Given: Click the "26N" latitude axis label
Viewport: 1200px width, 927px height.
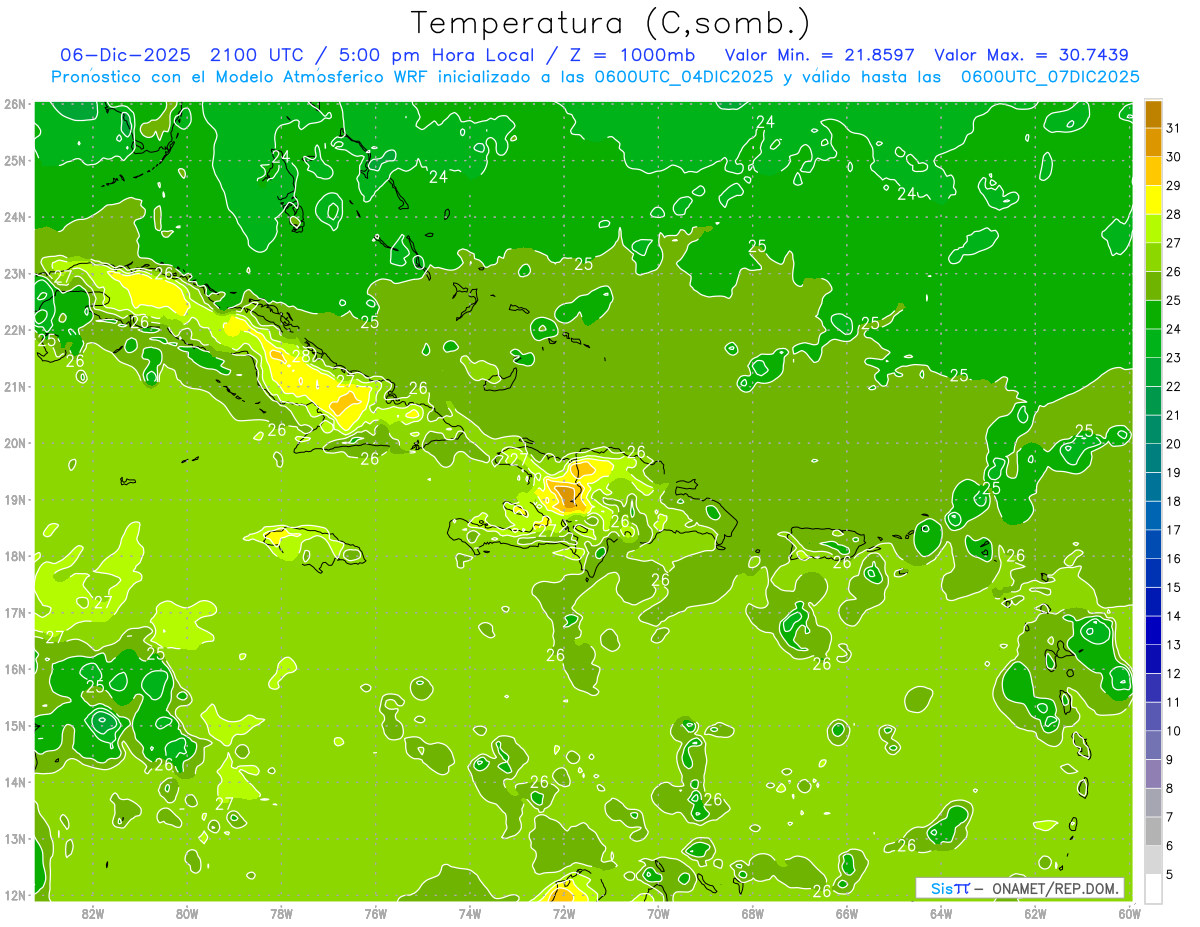Looking at the screenshot, I should (14, 104).
